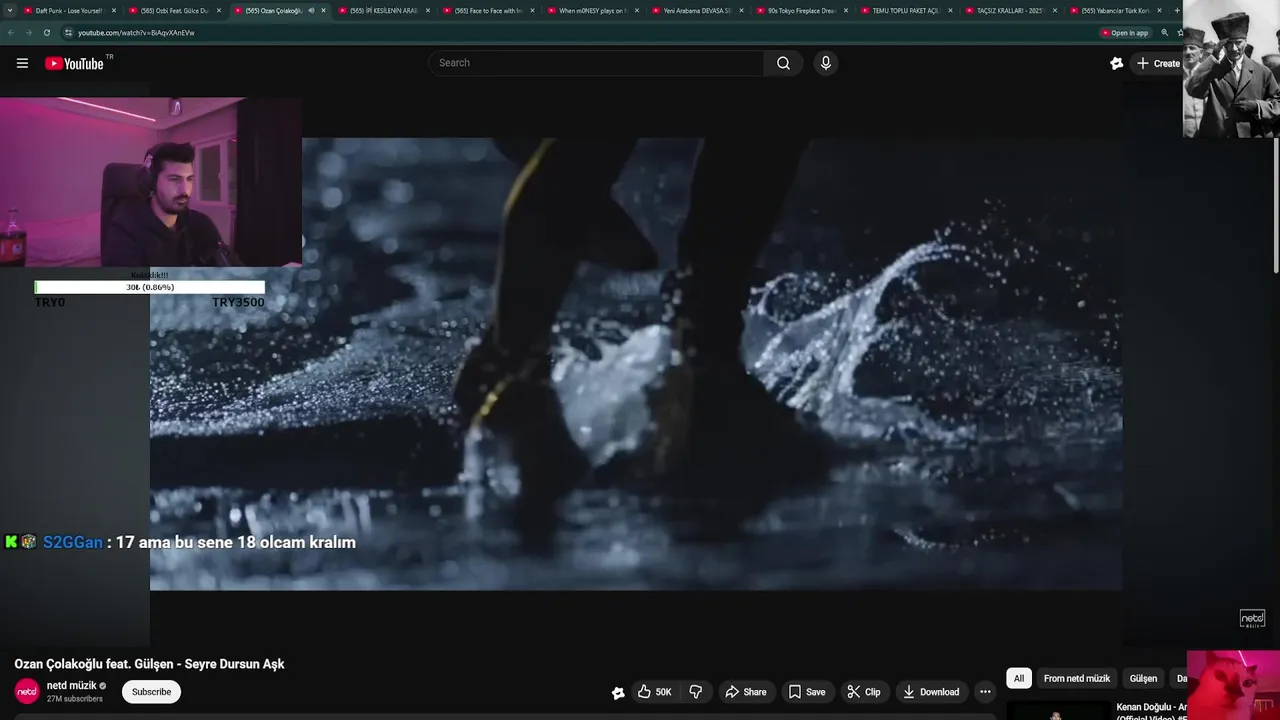Click in the YouTube search field
This screenshot has width=1280, height=720.
[597, 63]
